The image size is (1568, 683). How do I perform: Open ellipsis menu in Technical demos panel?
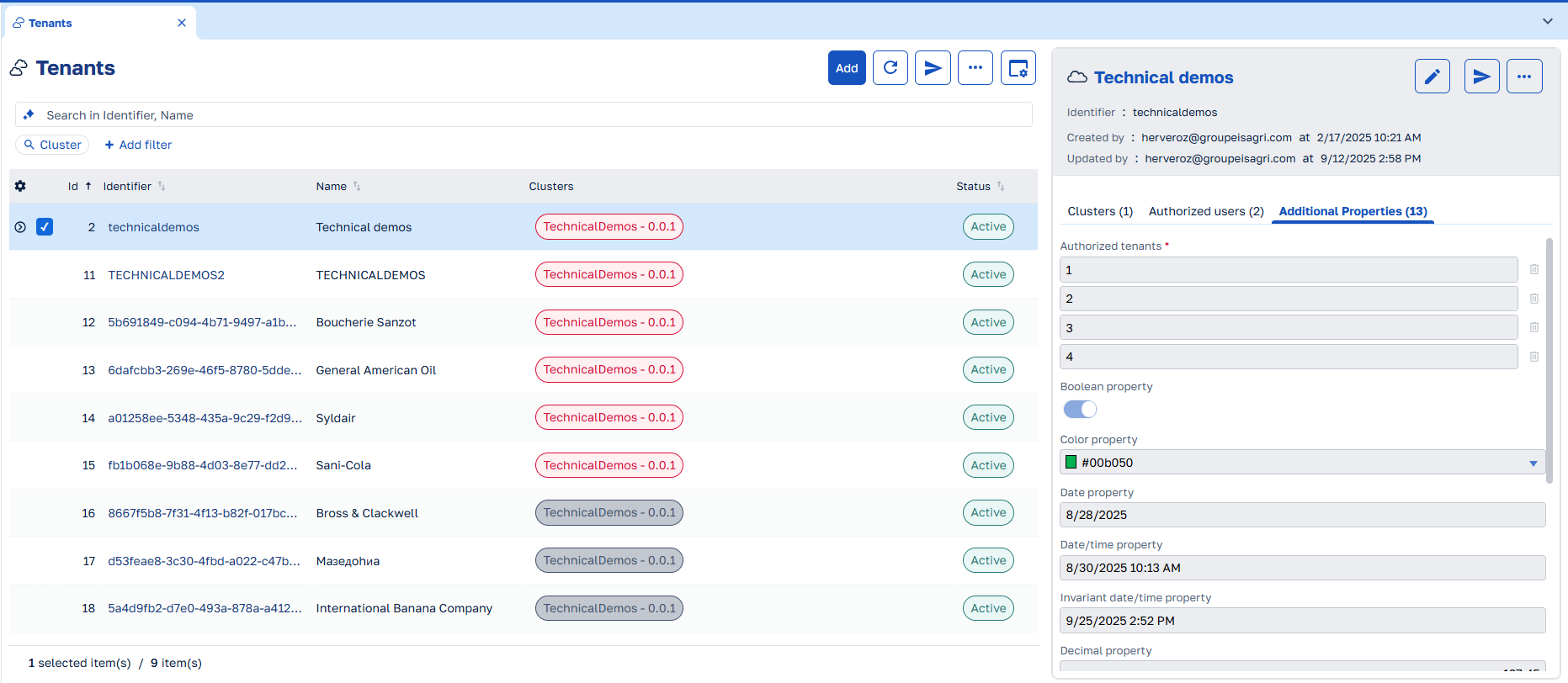click(x=1524, y=77)
